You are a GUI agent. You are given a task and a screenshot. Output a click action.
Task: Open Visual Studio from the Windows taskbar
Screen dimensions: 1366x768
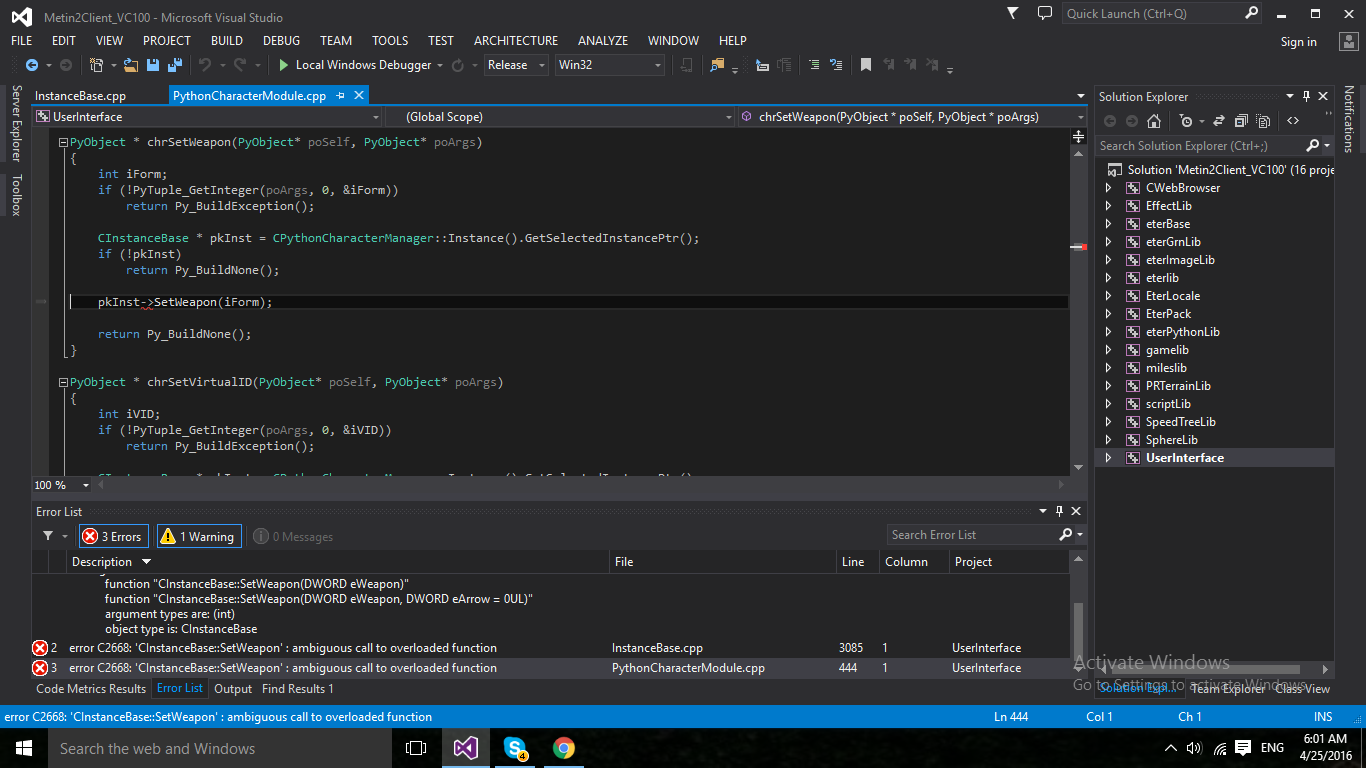point(465,748)
